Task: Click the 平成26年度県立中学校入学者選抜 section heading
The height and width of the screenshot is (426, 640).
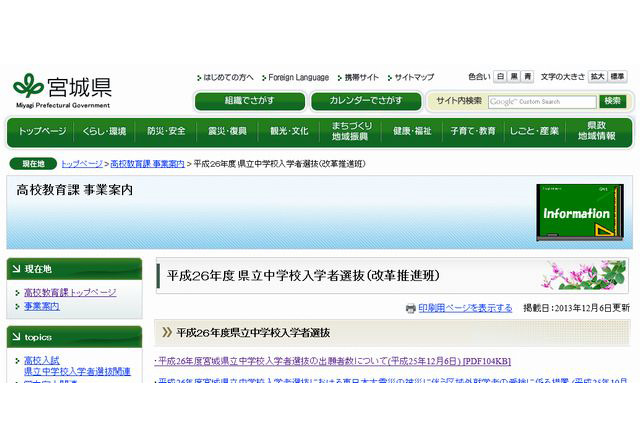Action: coord(253,333)
